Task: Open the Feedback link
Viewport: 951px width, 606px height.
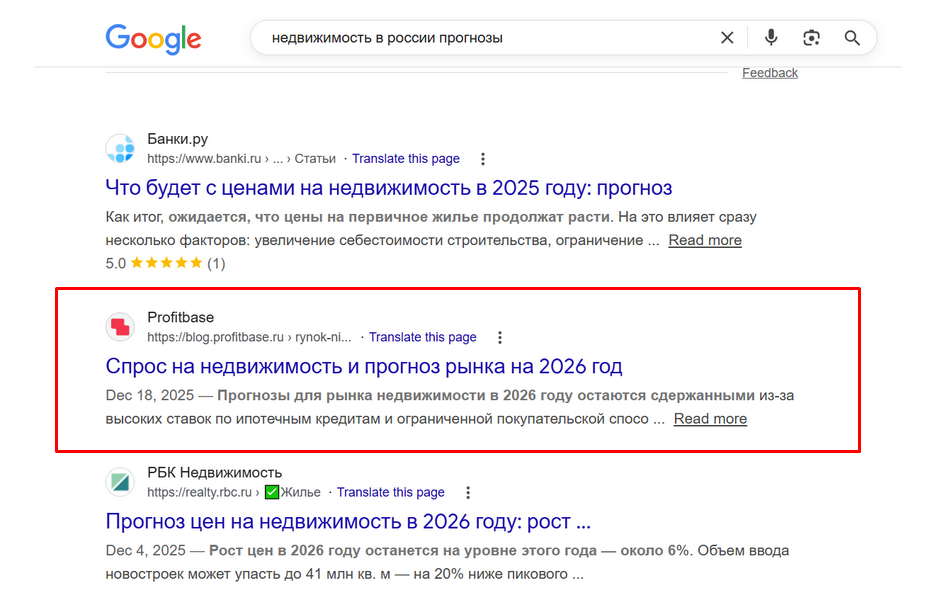Action: [770, 73]
